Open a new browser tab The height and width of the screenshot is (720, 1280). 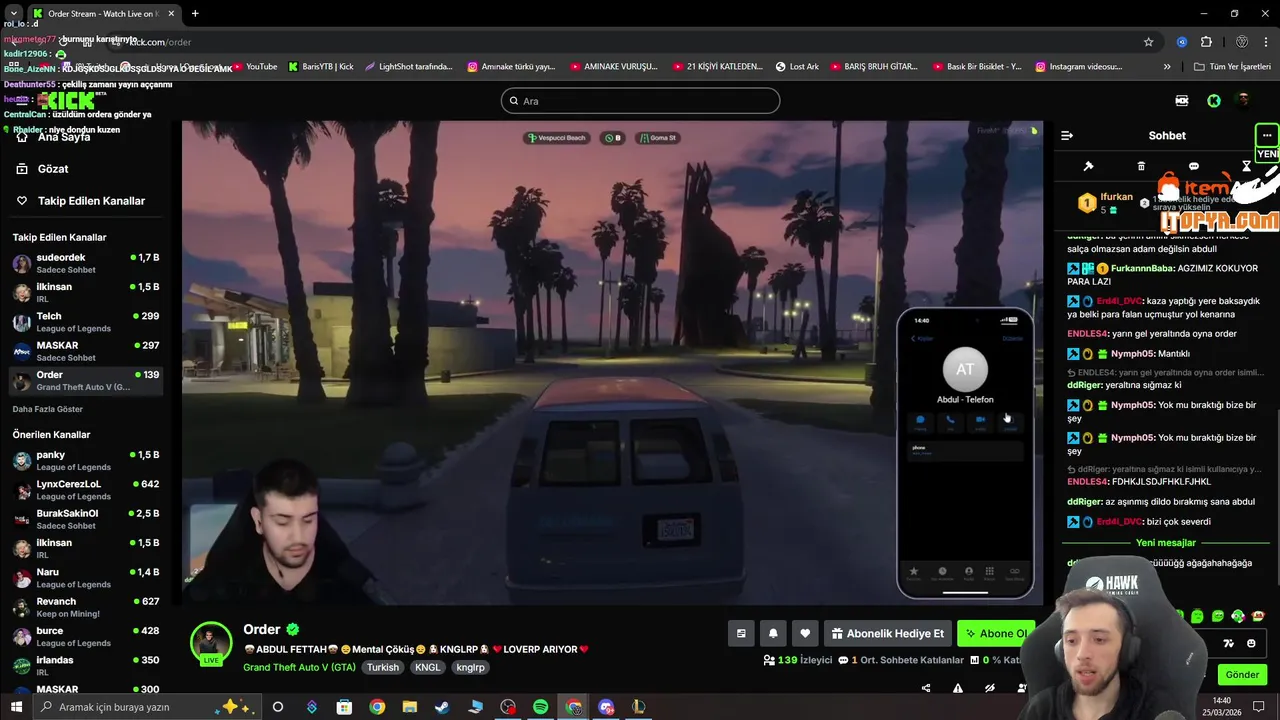pos(195,14)
